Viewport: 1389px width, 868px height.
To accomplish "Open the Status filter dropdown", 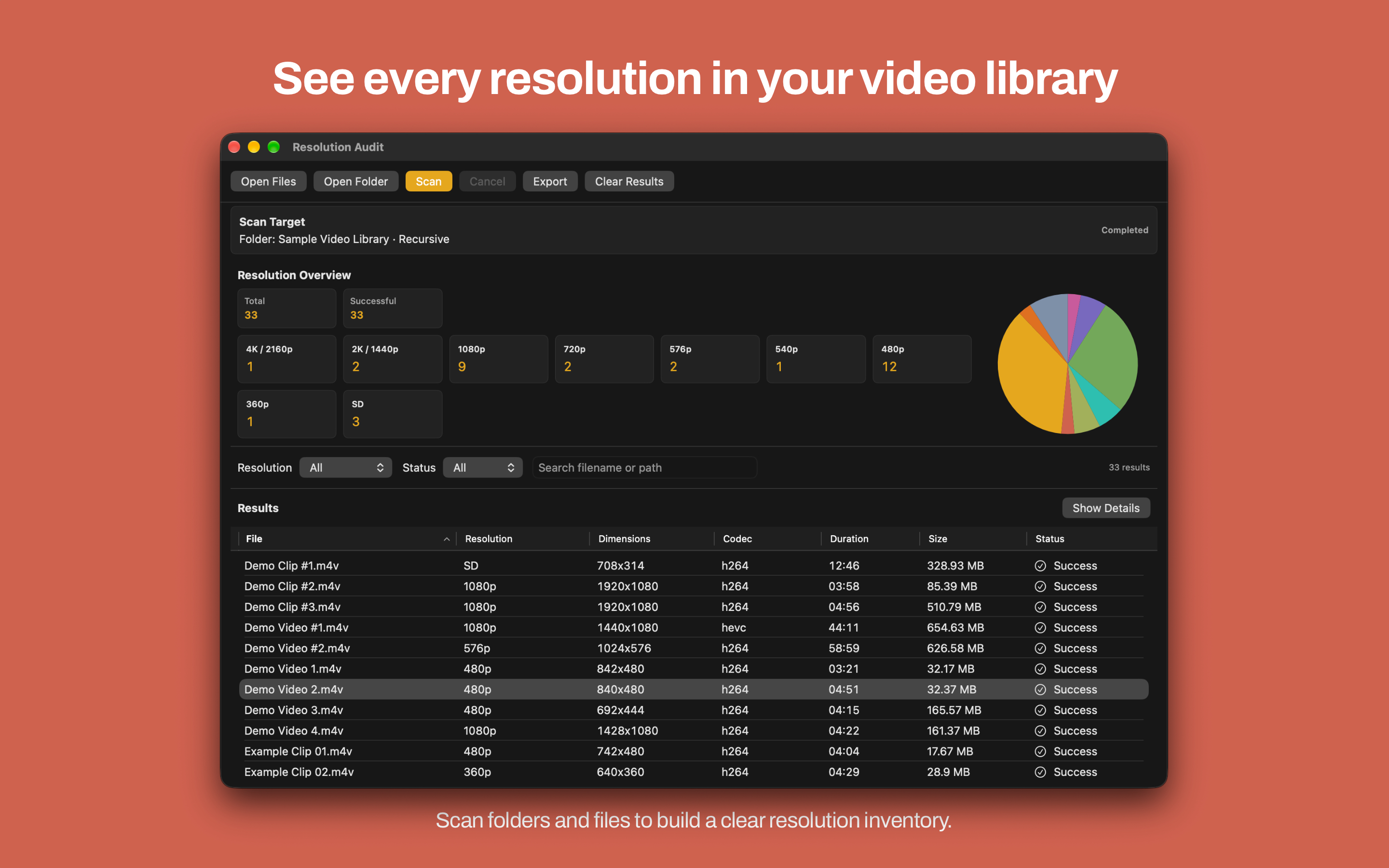I will (483, 467).
